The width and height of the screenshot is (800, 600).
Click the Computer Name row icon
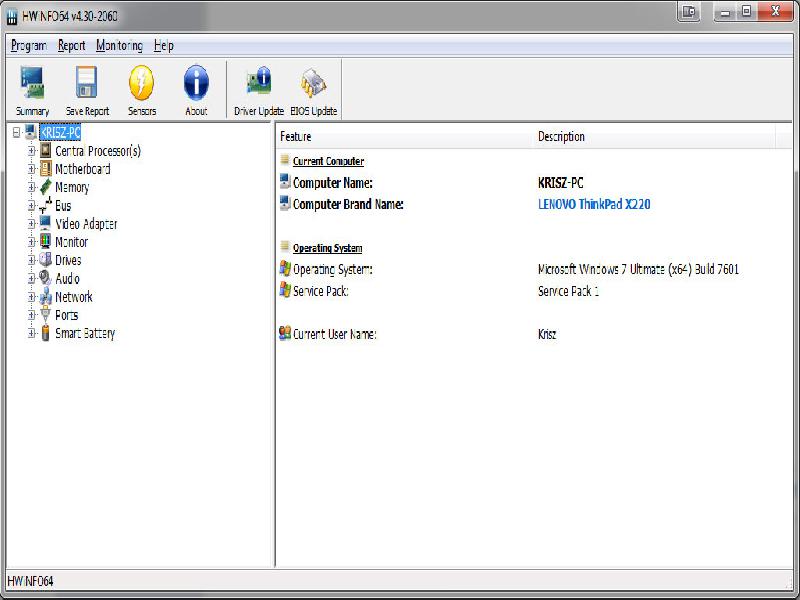click(285, 182)
